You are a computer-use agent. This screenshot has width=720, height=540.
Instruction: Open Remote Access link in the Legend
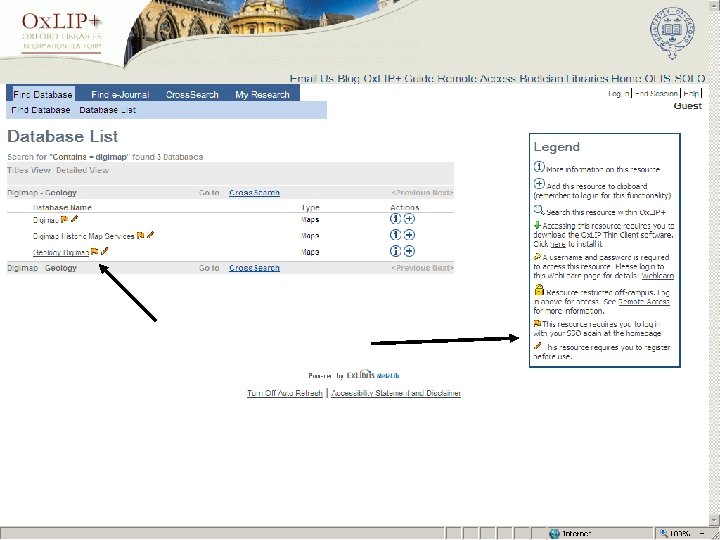point(643,302)
